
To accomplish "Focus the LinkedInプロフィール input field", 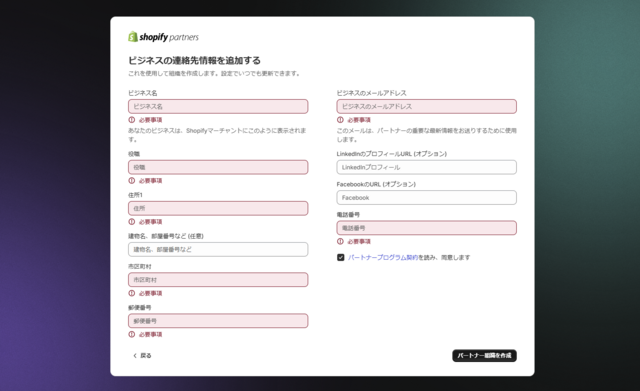I will 427,167.
